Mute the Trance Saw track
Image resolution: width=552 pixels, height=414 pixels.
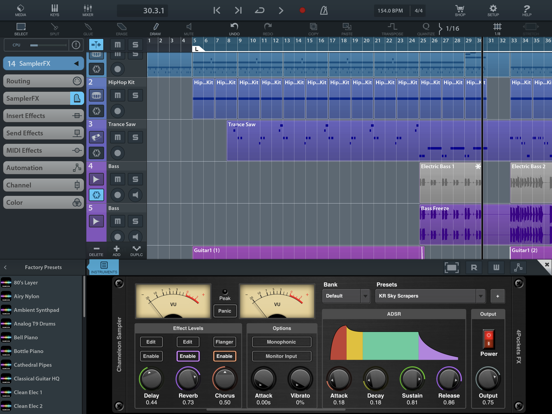coord(118,137)
